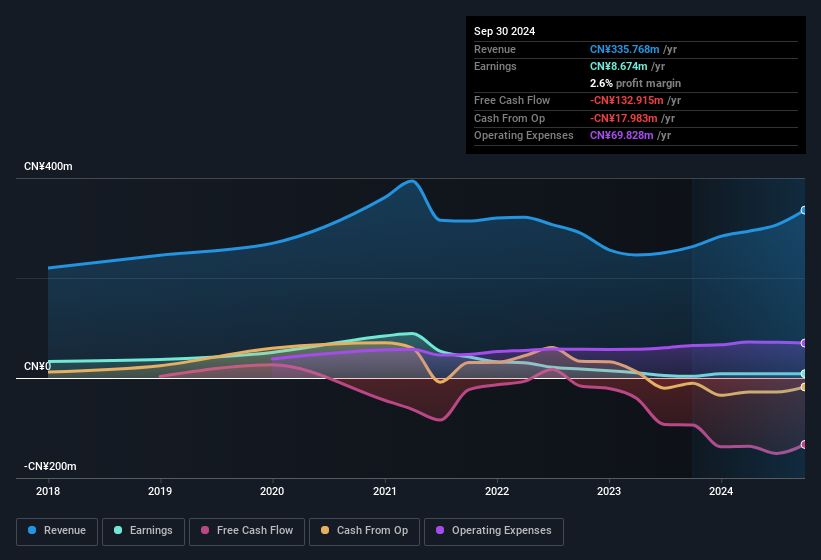Click the 2023 x-axis label
Screen dimensions: 821x560
coord(609,491)
